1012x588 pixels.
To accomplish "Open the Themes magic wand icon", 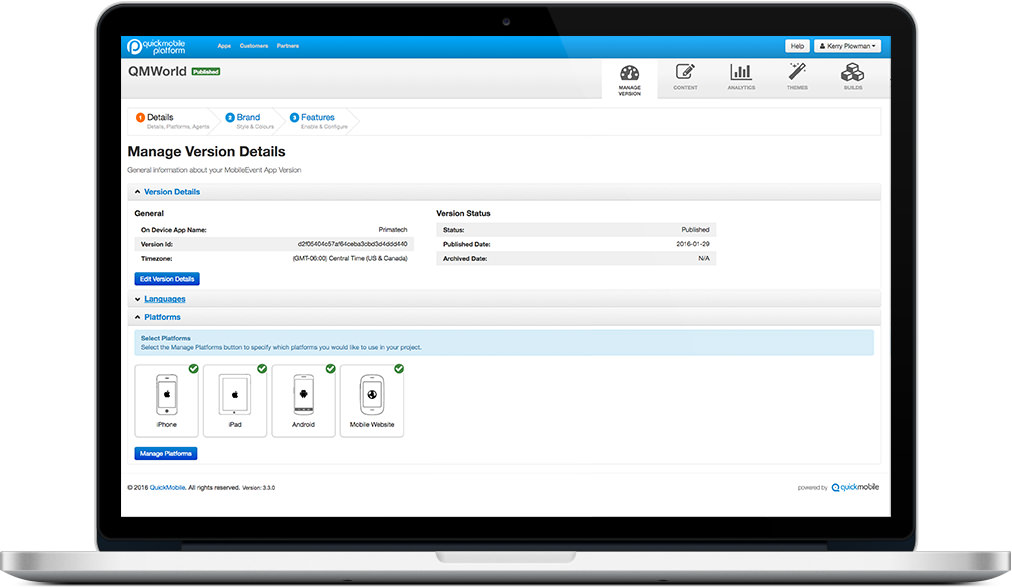I will point(797,73).
